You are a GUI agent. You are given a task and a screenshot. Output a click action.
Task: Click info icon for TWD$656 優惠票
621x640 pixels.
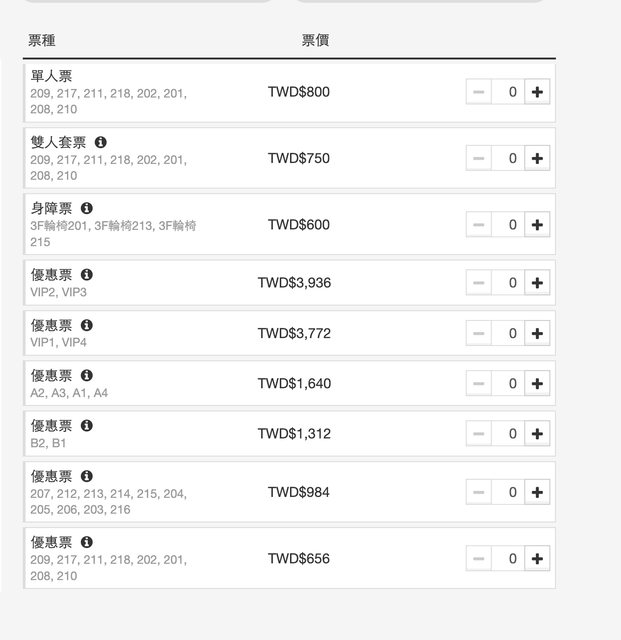coord(87,543)
